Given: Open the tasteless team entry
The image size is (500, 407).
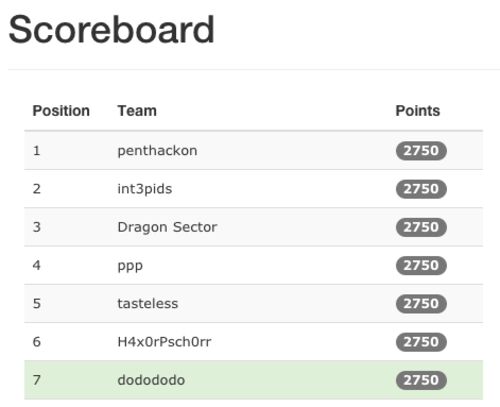Looking at the screenshot, I should coord(148,303).
